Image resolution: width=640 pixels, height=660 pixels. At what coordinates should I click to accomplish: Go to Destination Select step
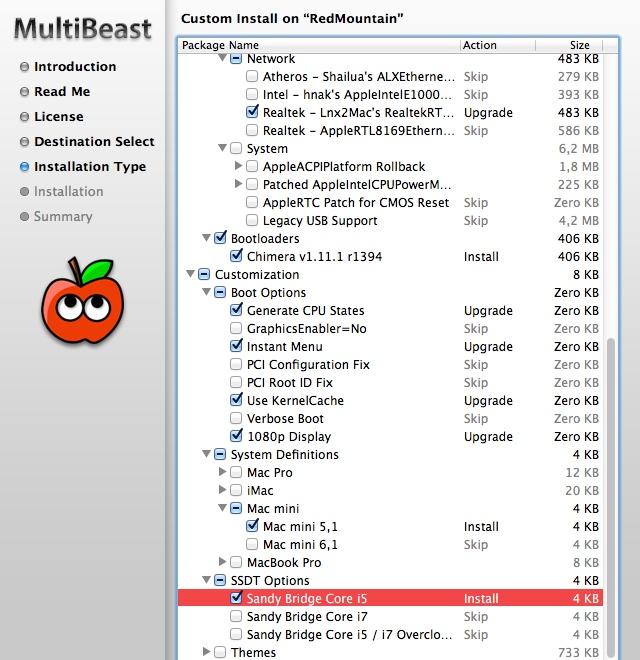point(94,141)
